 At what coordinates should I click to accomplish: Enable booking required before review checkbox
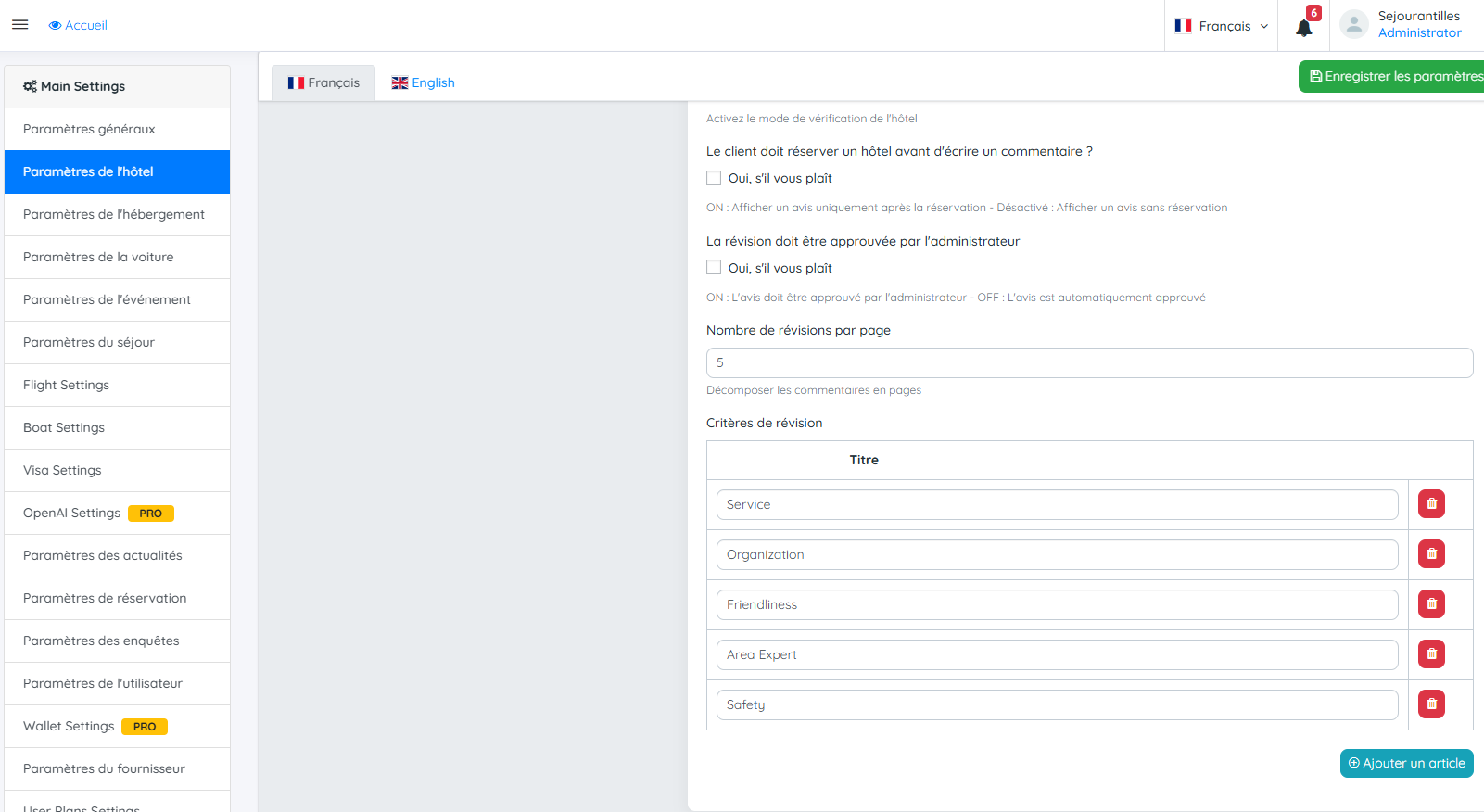(x=714, y=178)
